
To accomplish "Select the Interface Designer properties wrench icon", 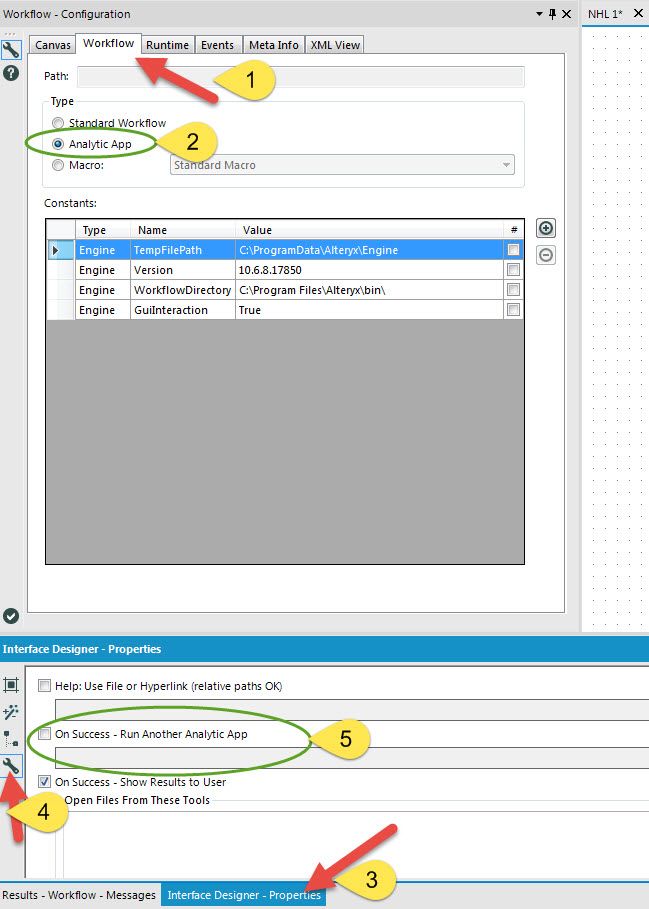I will pyautogui.click(x=11, y=766).
